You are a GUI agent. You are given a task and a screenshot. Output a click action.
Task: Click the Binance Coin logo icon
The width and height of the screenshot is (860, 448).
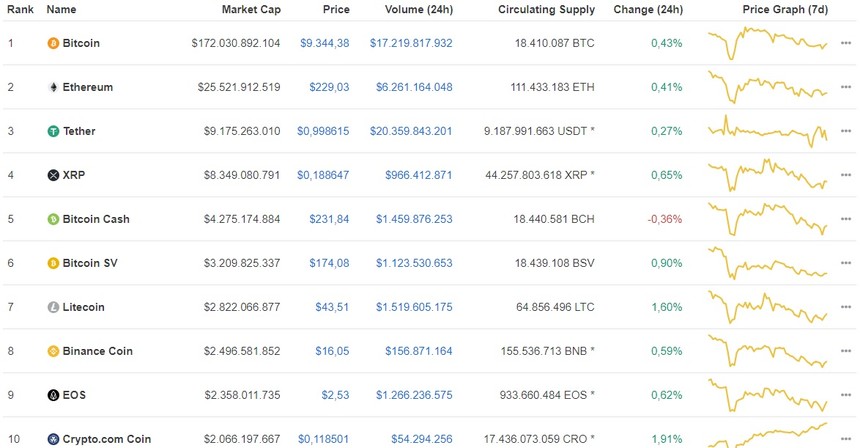[53, 351]
